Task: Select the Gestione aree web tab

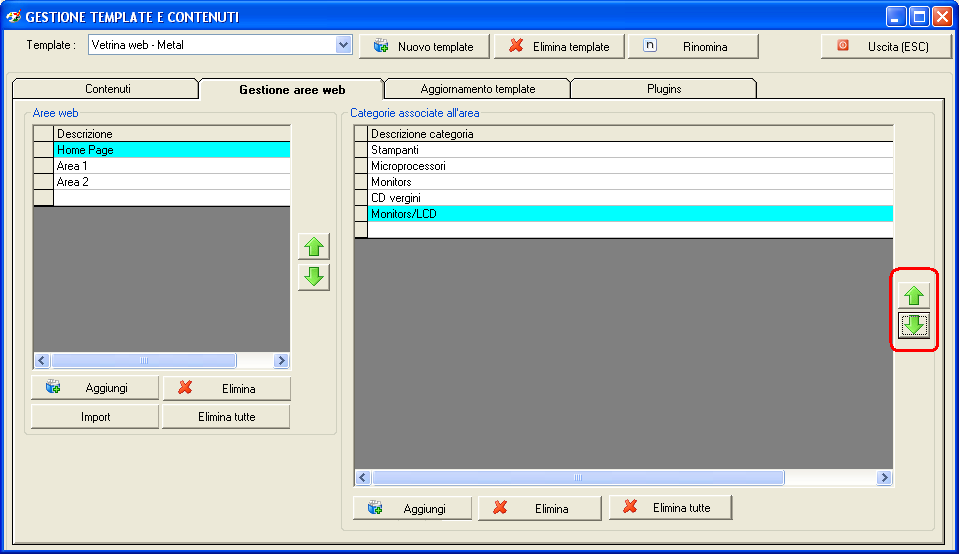Action: point(292,89)
